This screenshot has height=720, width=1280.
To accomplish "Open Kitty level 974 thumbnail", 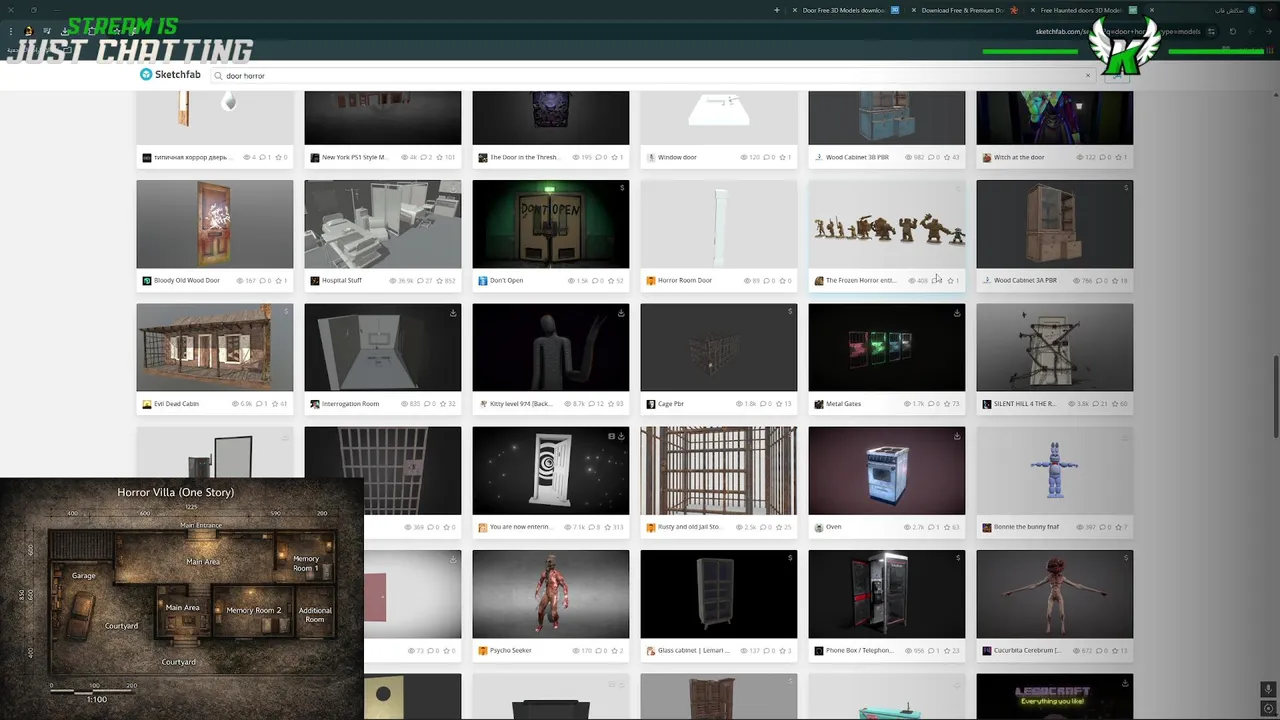I will tap(551, 347).
